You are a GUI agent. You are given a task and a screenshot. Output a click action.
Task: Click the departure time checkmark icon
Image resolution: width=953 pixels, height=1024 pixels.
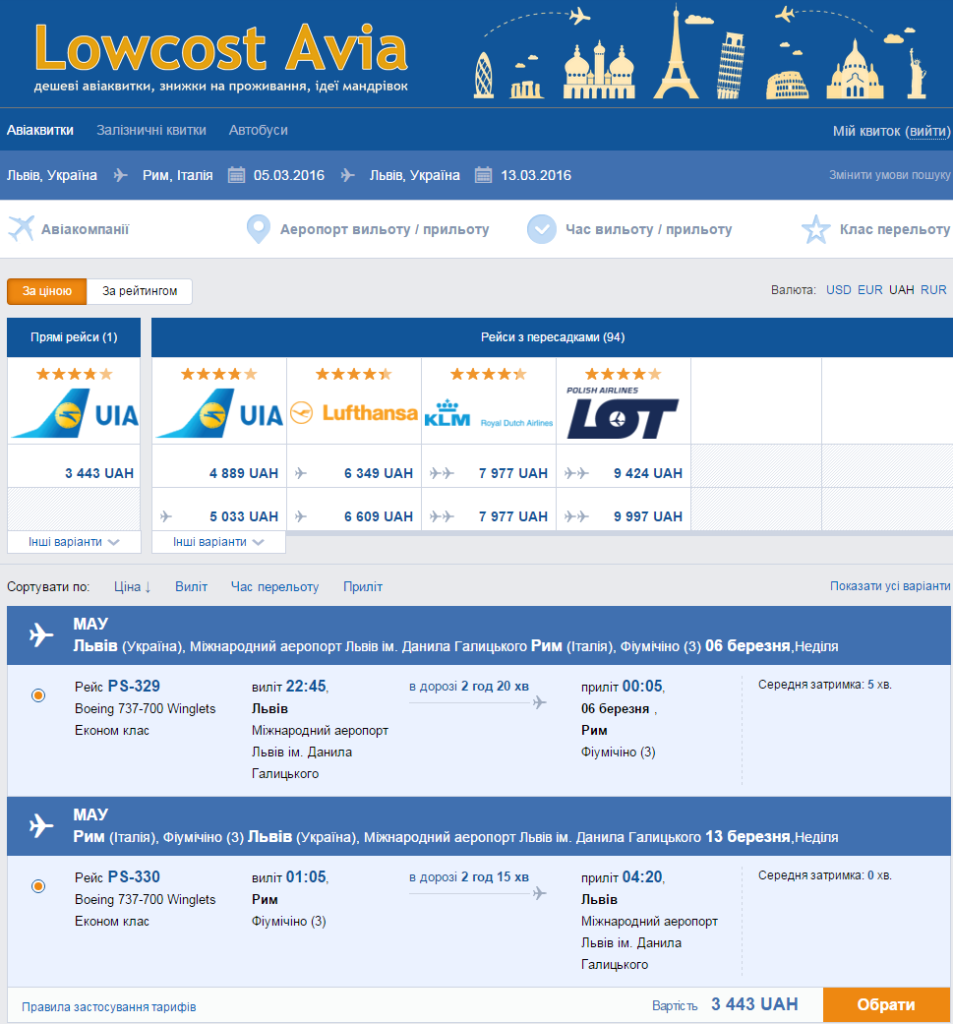[x=541, y=229]
